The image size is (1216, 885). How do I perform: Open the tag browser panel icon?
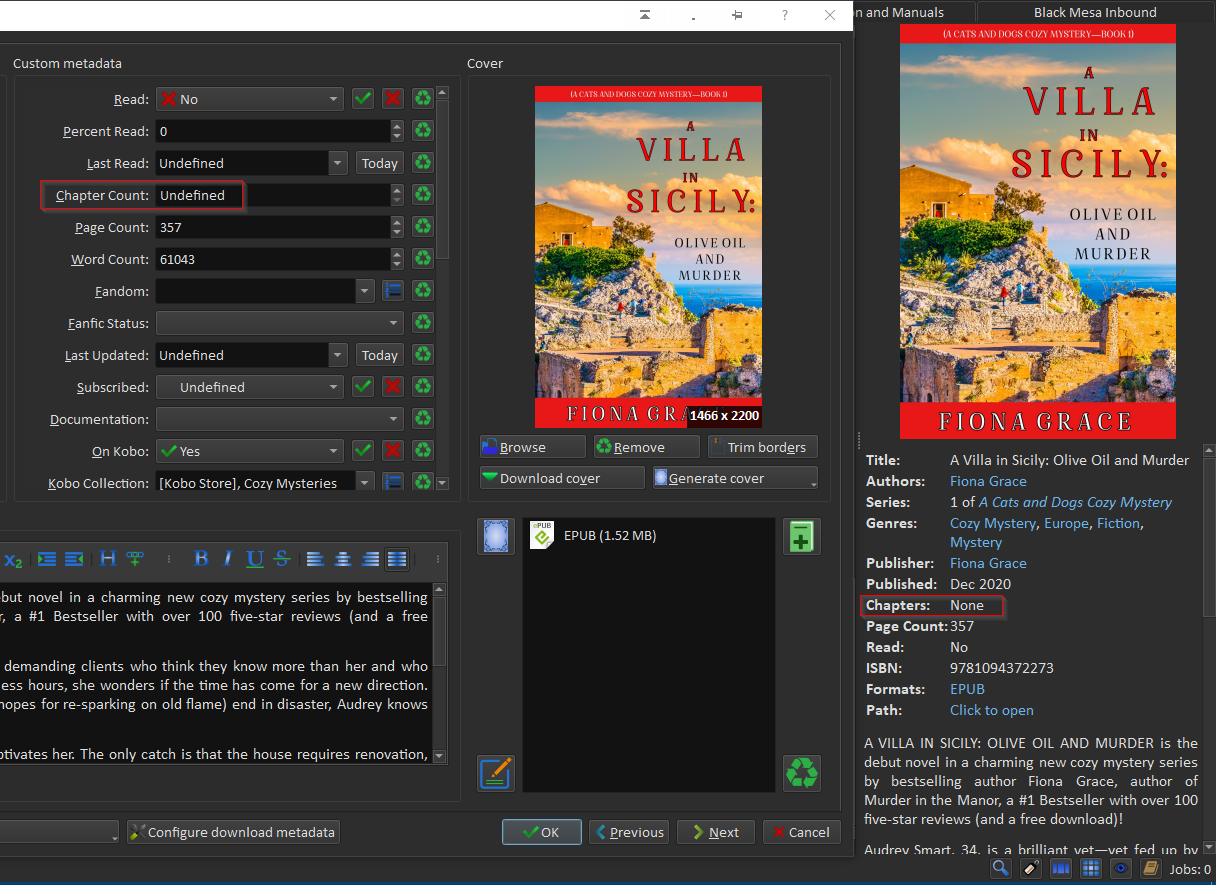point(1029,868)
